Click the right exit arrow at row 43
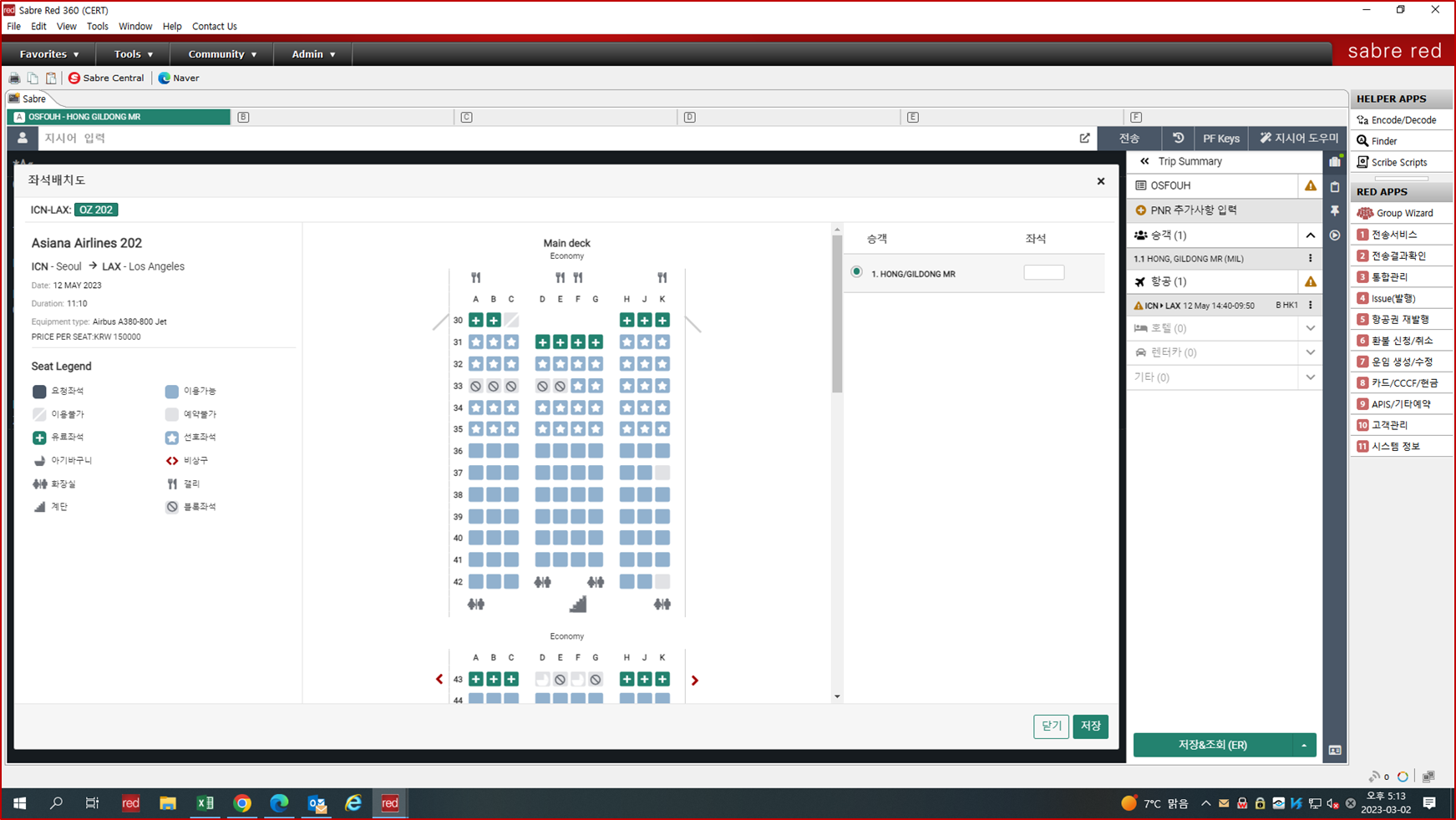The height and width of the screenshot is (820, 1456). [694, 681]
